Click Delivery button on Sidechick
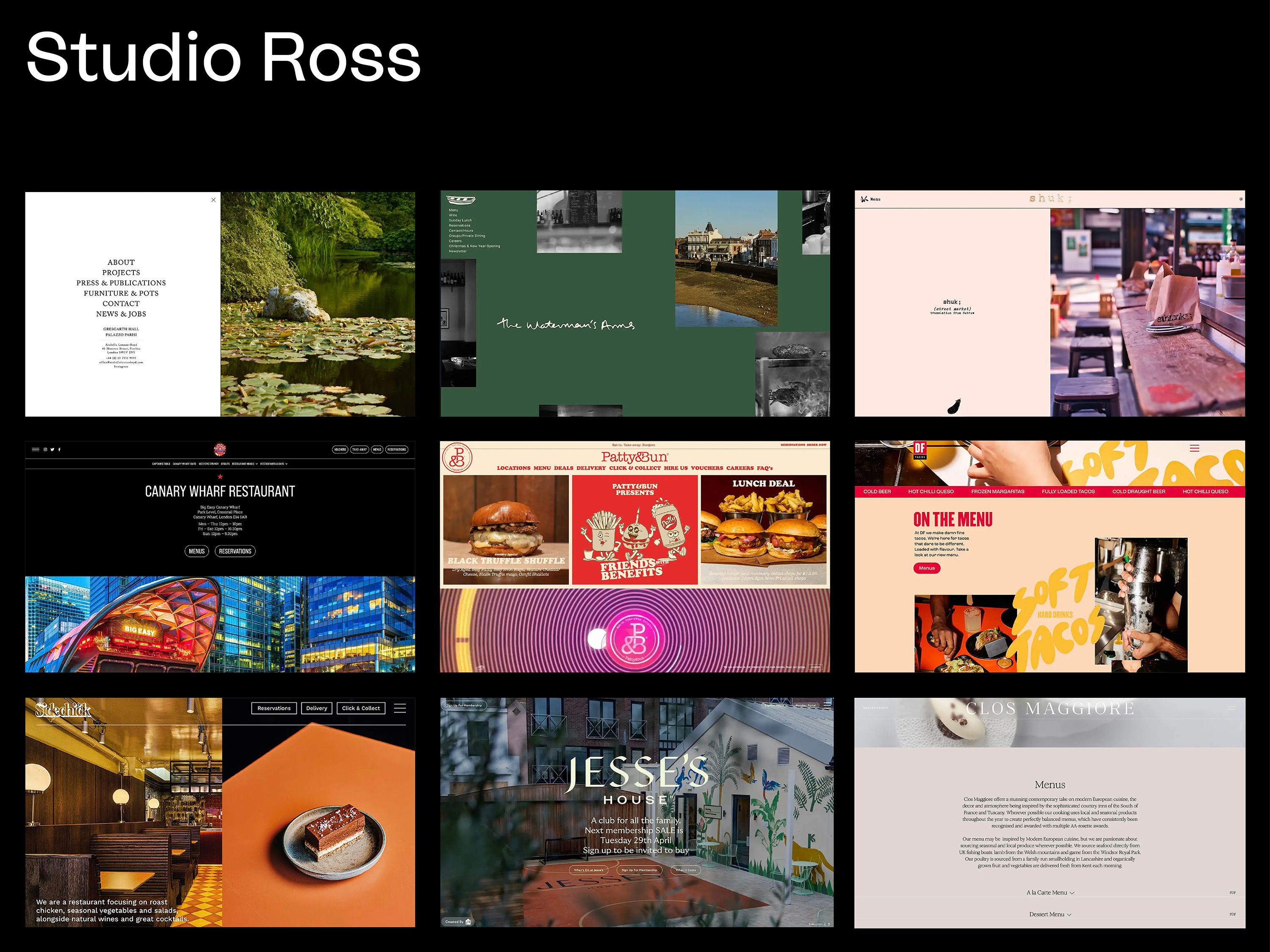 (316, 708)
